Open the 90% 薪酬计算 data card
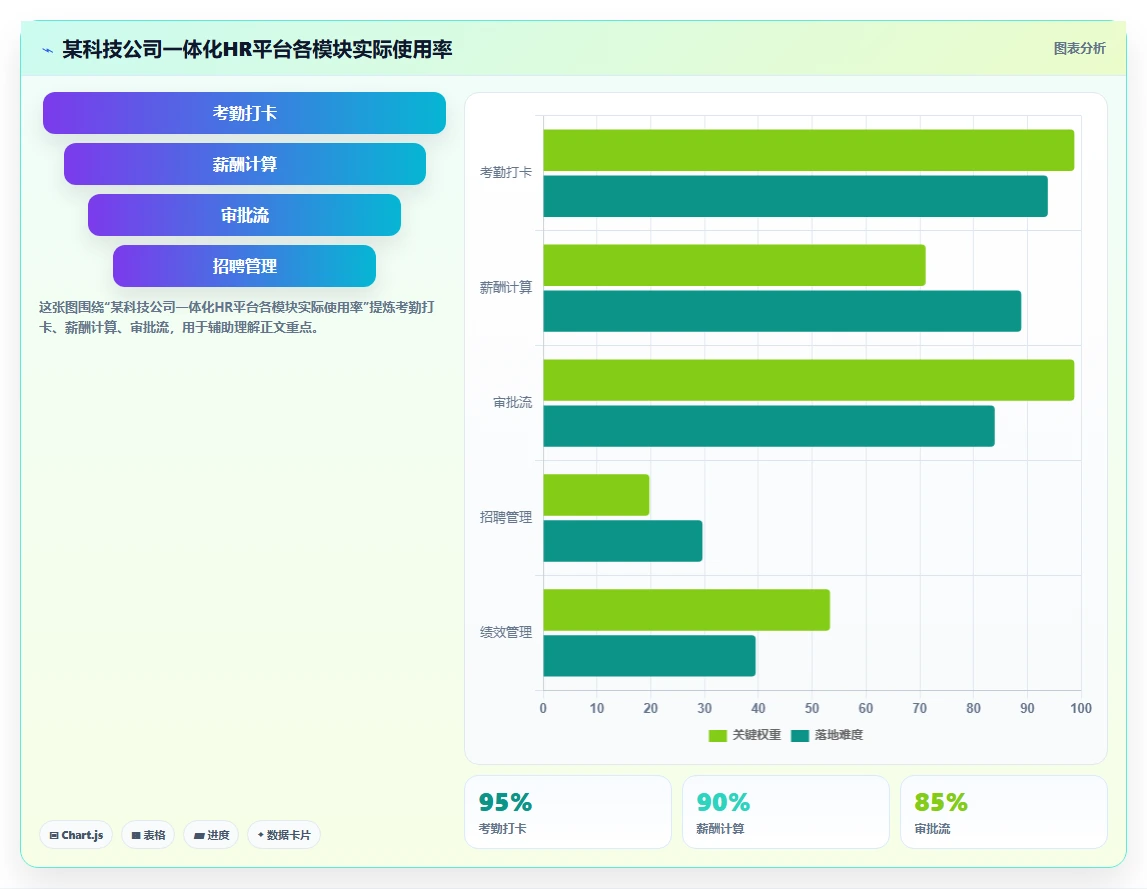Viewport: 1147px width, 889px height. click(786, 812)
